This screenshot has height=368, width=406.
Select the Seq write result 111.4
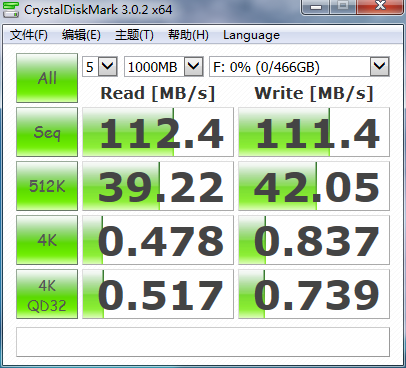tap(314, 132)
